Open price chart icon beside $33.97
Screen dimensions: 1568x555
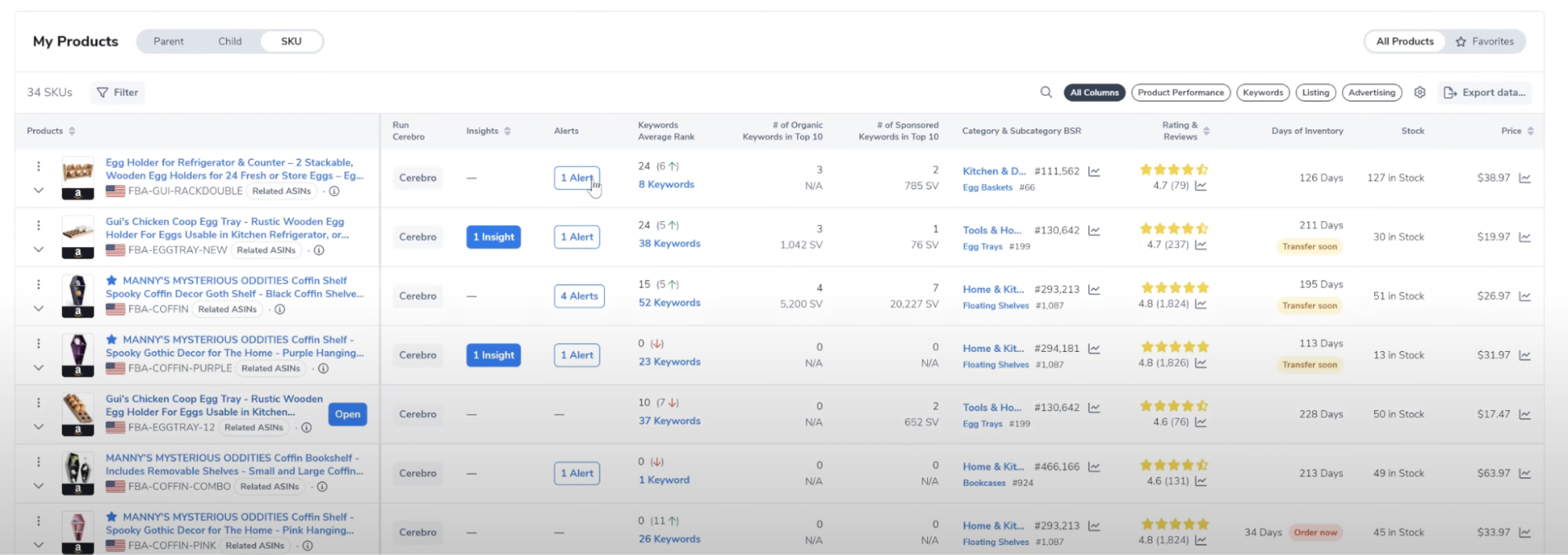click(x=1525, y=532)
